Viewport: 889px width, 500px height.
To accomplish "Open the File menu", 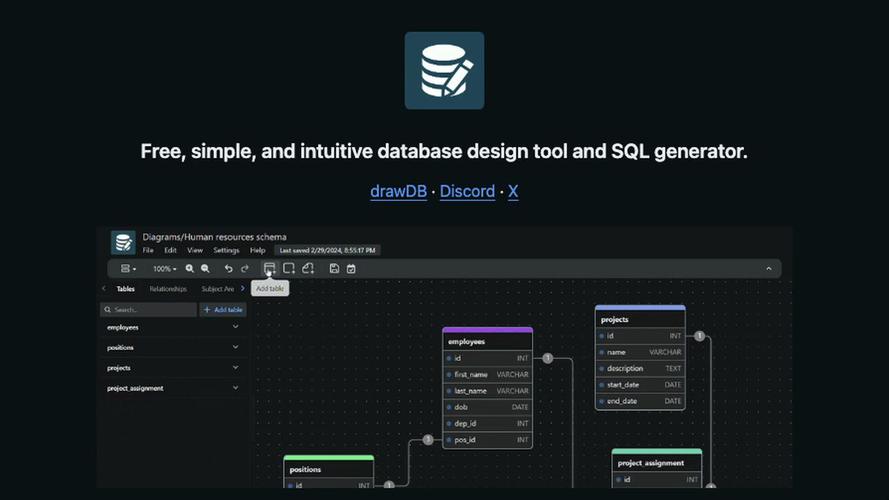I will click(148, 250).
